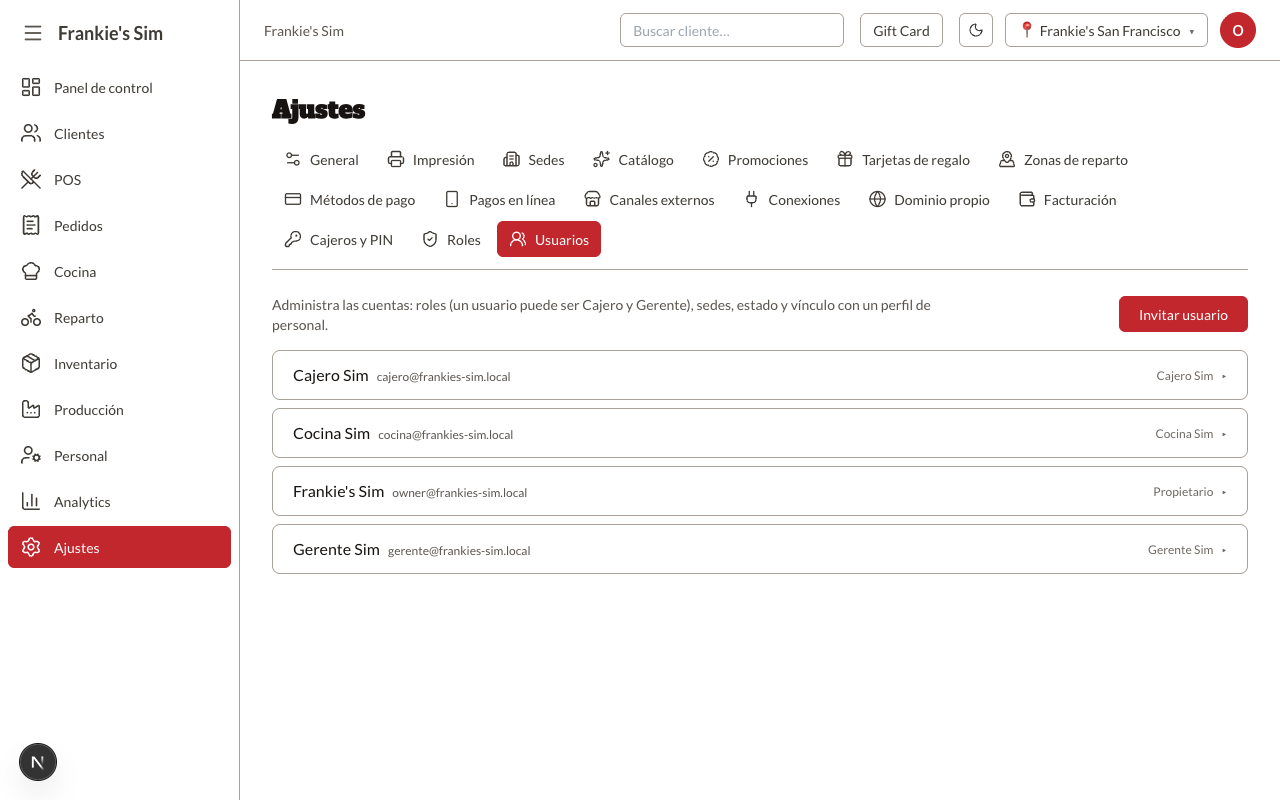Open Pedidos in the sidebar
The height and width of the screenshot is (800, 1280).
tap(120, 226)
